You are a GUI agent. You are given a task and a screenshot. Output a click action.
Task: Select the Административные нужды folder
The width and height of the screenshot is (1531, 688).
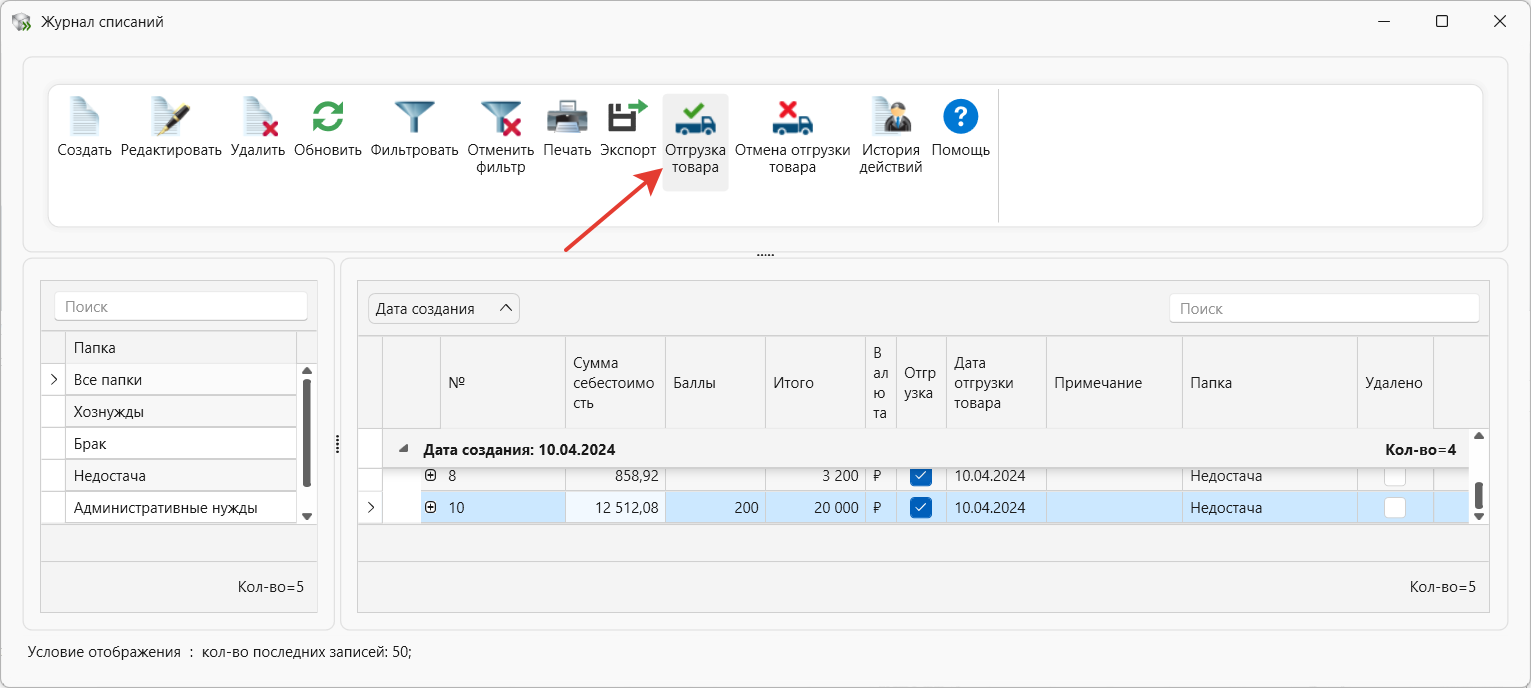(x=181, y=508)
